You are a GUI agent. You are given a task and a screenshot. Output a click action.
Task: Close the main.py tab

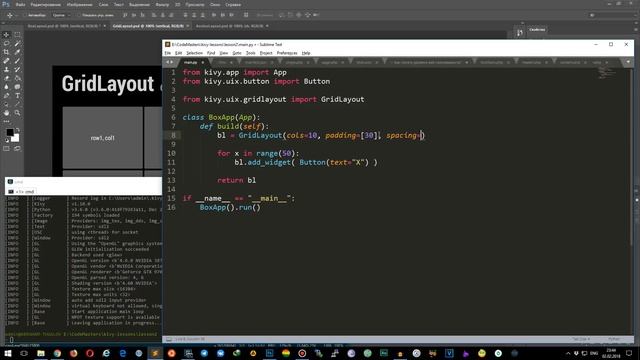point(202,62)
